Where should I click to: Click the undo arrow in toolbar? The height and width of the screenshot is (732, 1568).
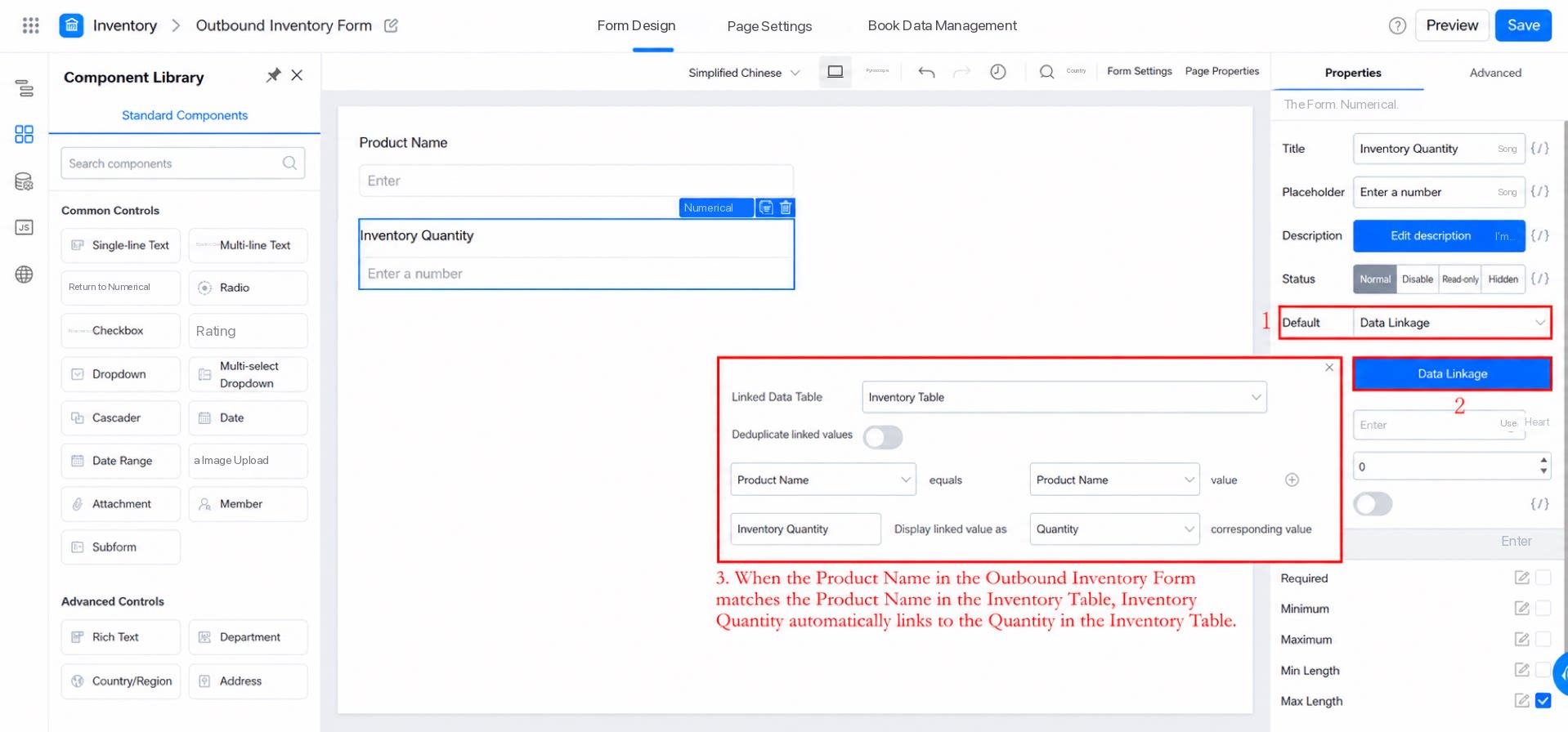point(926,72)
